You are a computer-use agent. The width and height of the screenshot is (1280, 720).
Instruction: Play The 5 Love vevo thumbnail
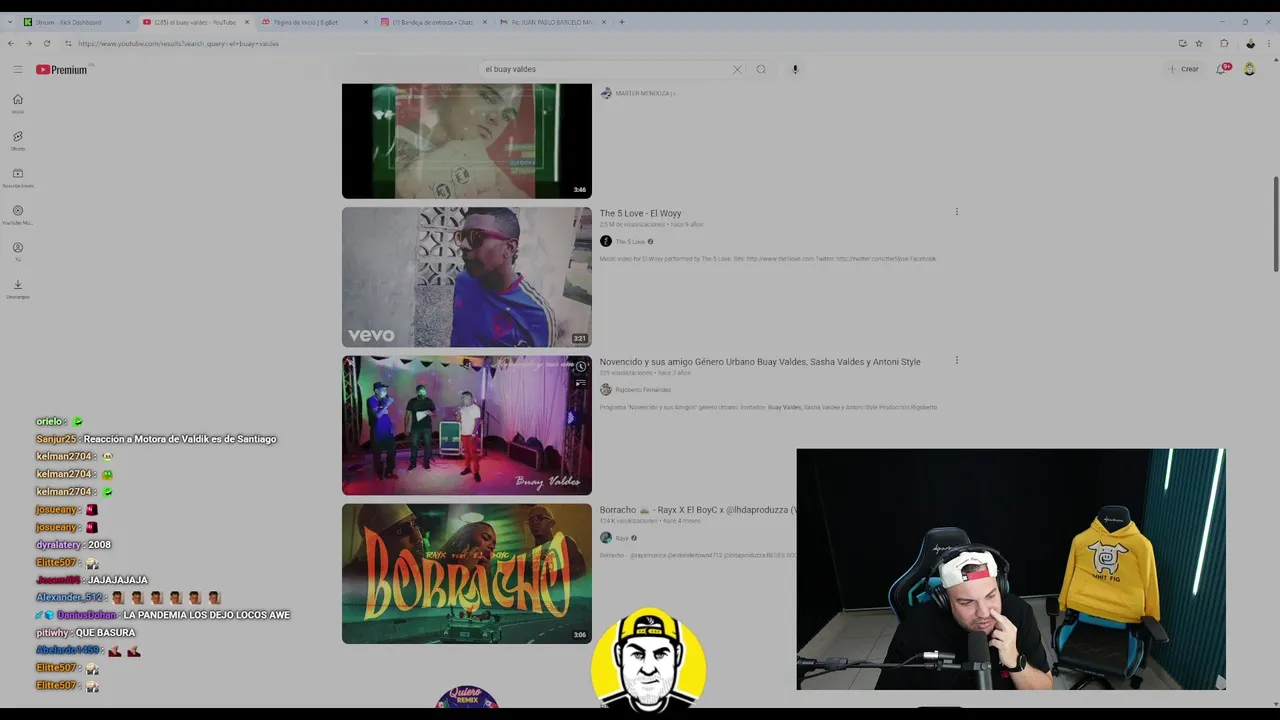467,277
